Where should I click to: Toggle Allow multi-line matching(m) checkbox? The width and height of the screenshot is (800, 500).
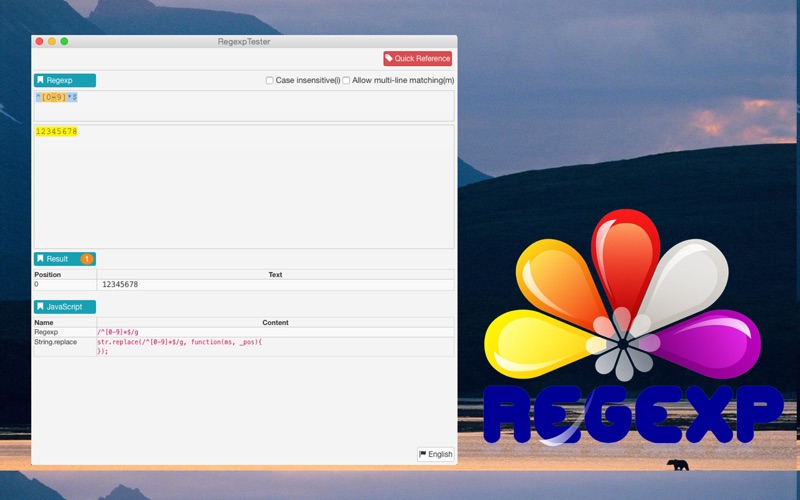click(346, 80)
